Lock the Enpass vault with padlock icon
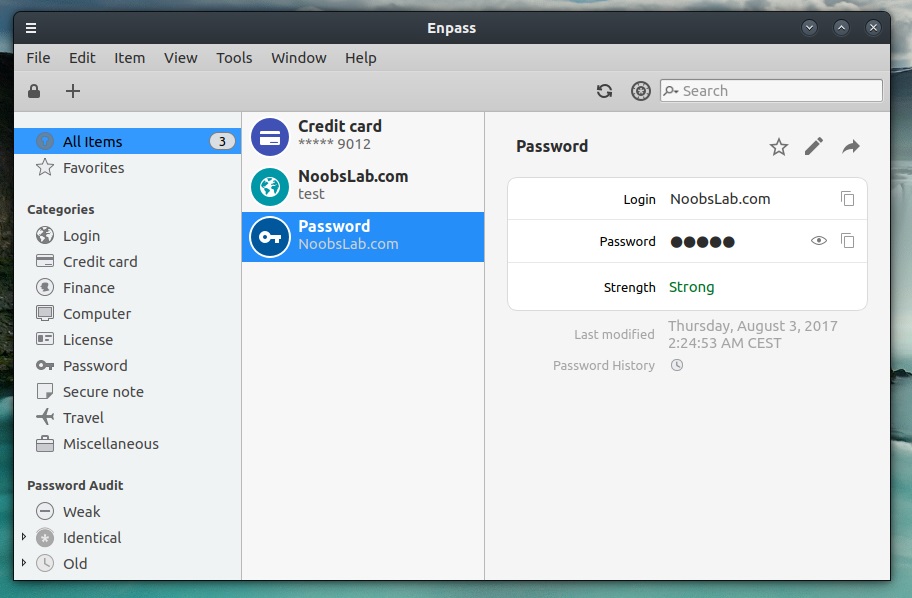 (x=34, y=91)
